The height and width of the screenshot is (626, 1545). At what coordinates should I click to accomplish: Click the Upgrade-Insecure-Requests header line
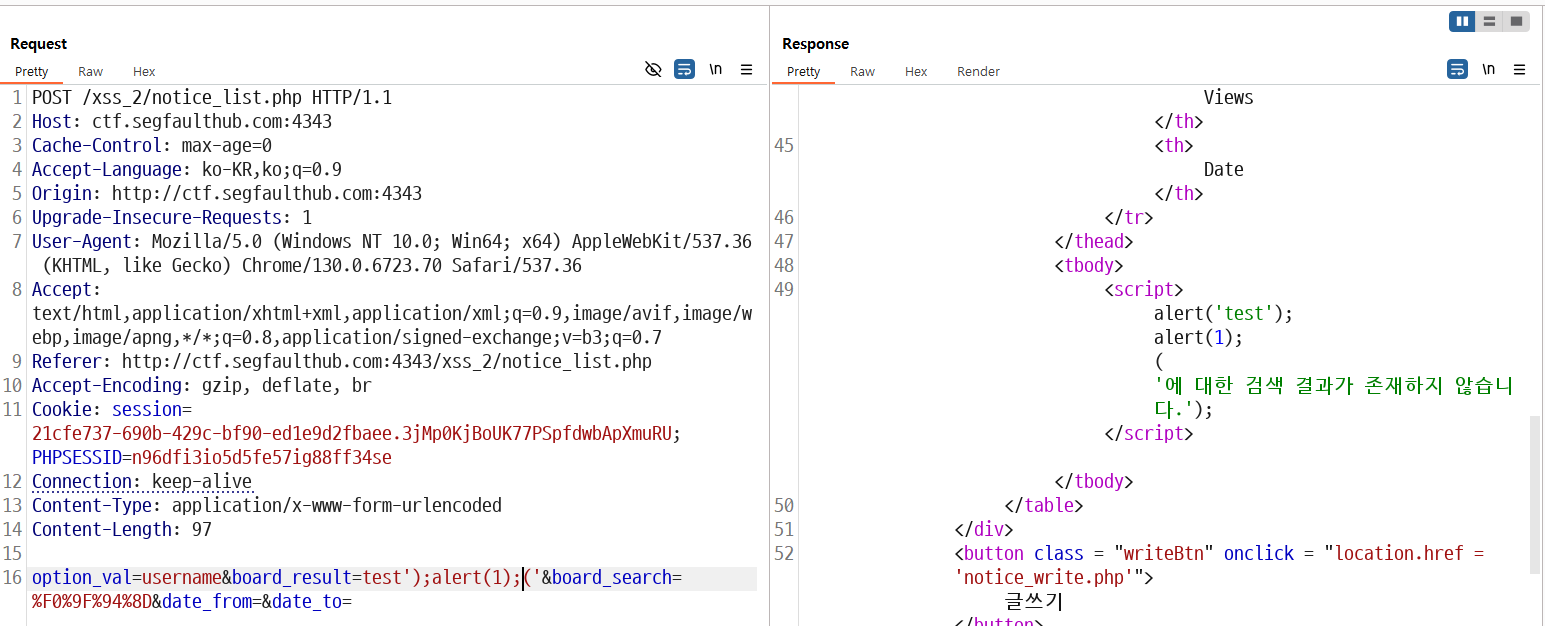172,218
